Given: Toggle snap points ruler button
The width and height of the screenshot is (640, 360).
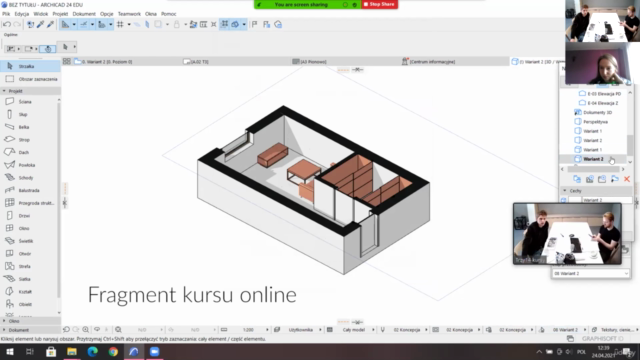Looking at the screenshot, I should tap(102, 24).
